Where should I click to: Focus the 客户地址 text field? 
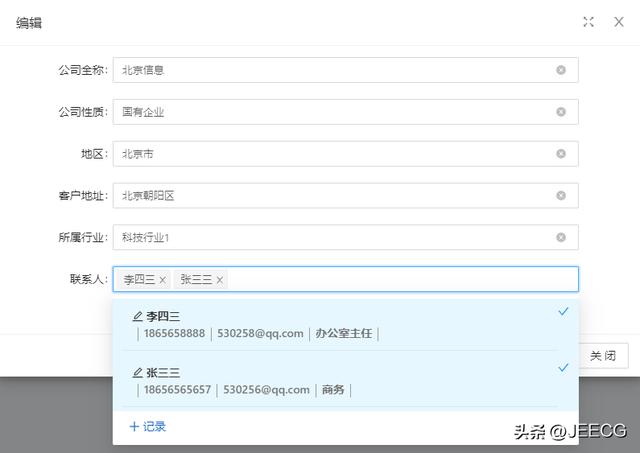[x=330, y=196]
